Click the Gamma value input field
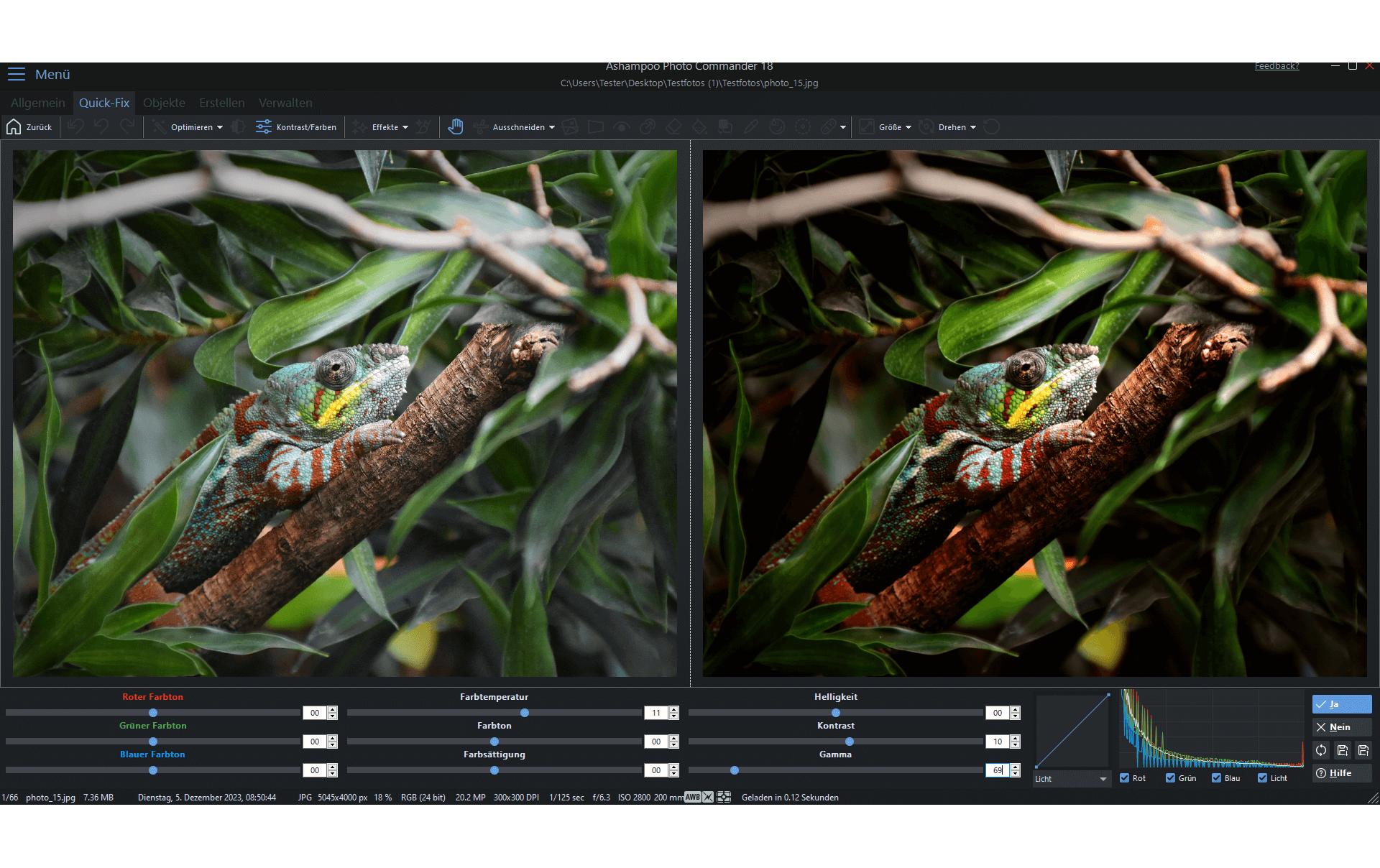This screenshot has height=868, width=1380. click(x=998, y=770)
